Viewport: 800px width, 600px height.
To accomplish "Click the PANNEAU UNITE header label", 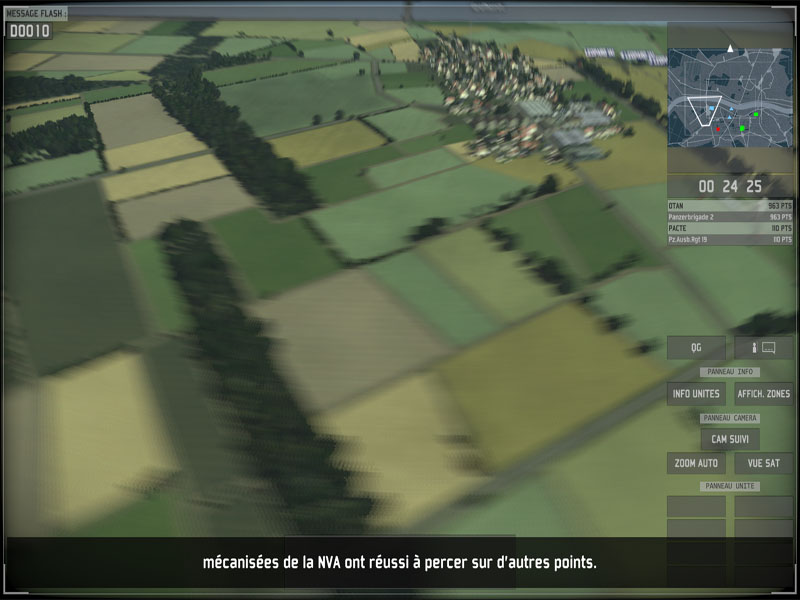I will click(730, 486).
